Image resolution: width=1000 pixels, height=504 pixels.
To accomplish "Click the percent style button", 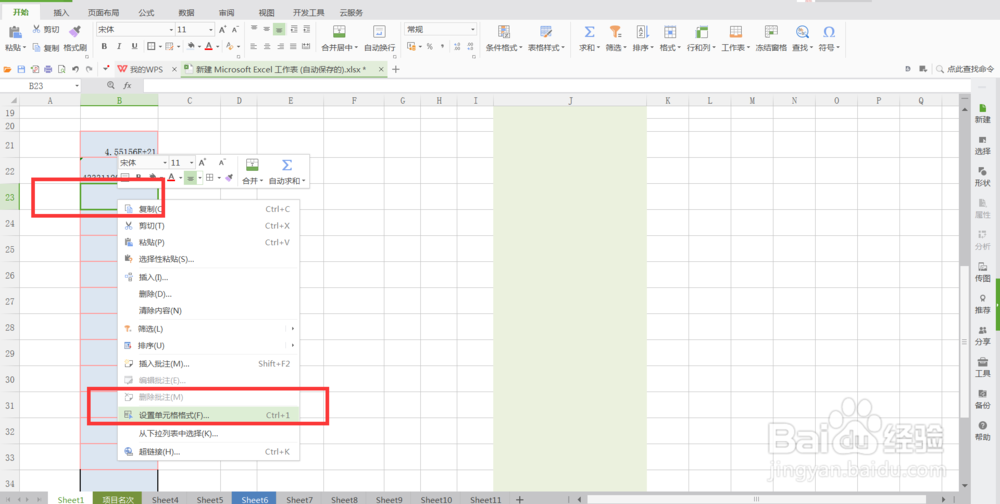I will pos(429,47).
